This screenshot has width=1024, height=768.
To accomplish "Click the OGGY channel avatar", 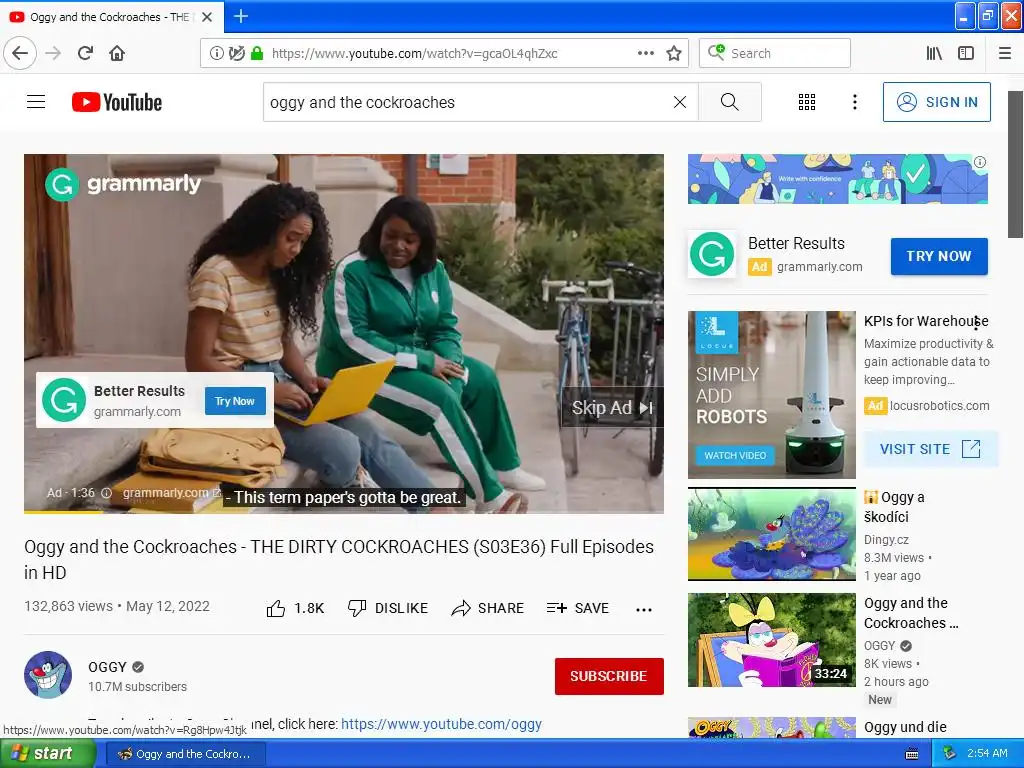I will click(48, 675).
